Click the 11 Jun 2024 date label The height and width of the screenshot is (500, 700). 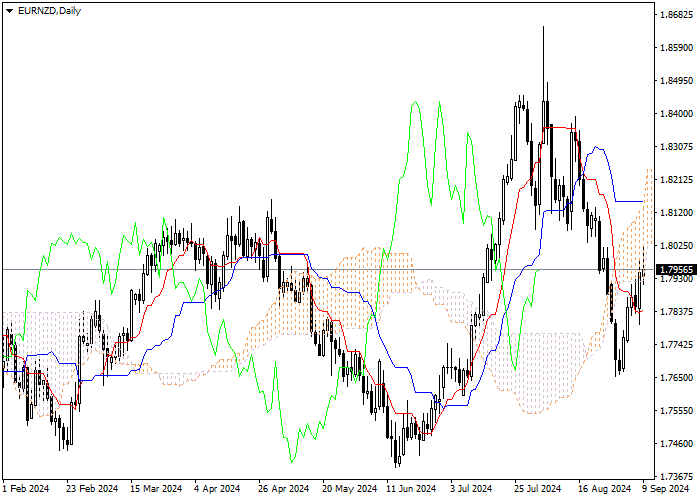tap(411, 489)
